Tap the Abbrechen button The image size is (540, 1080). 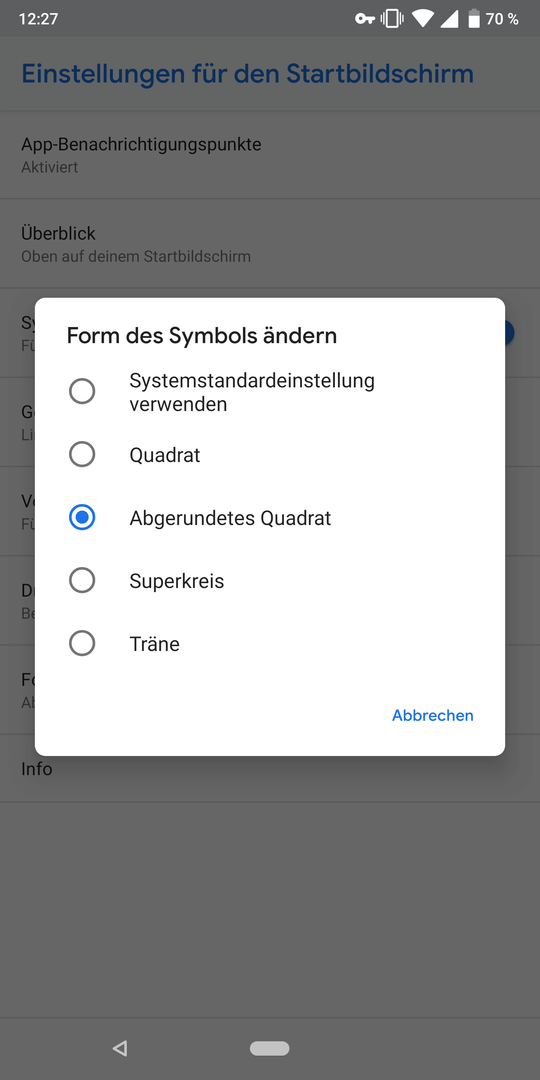pos(433,716)
